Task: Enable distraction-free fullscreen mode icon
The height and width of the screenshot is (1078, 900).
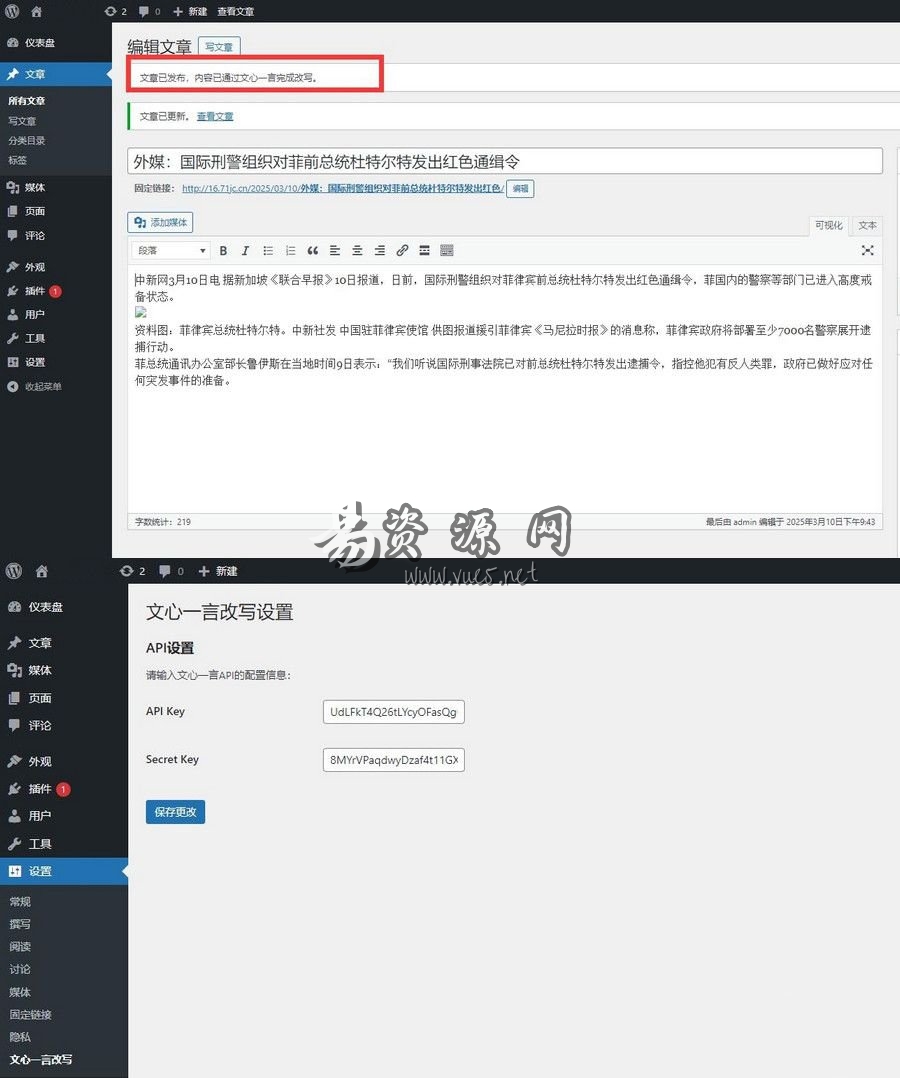Action: pyautogui.click(x=868, y=251)
